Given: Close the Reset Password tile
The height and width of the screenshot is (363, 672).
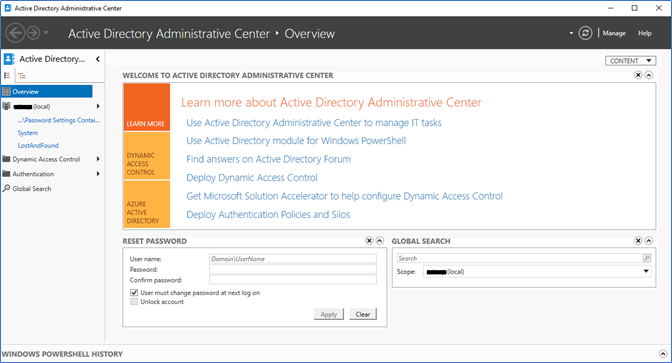Looking at the screenshot, I should [x=369, y=241].
